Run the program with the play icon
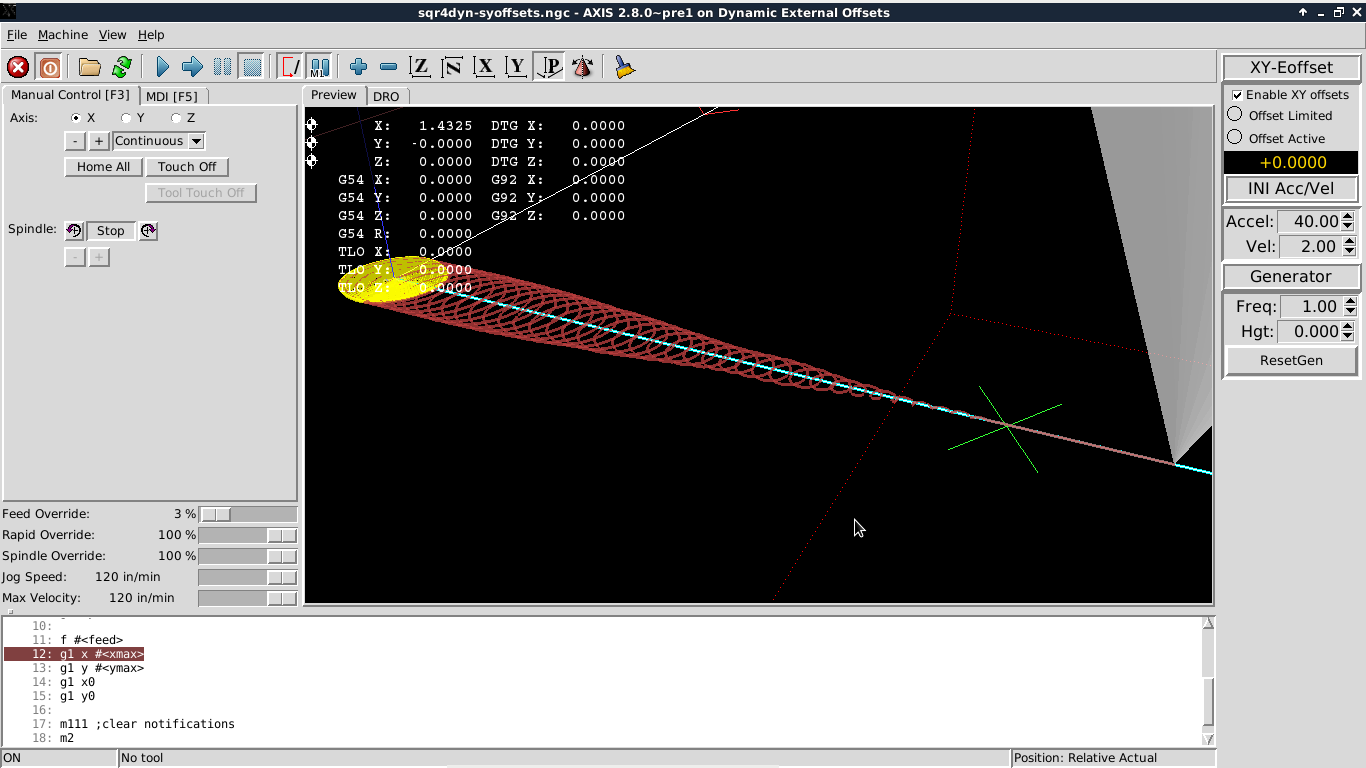This screenshot has height=768, width=1366. [163, 67]
